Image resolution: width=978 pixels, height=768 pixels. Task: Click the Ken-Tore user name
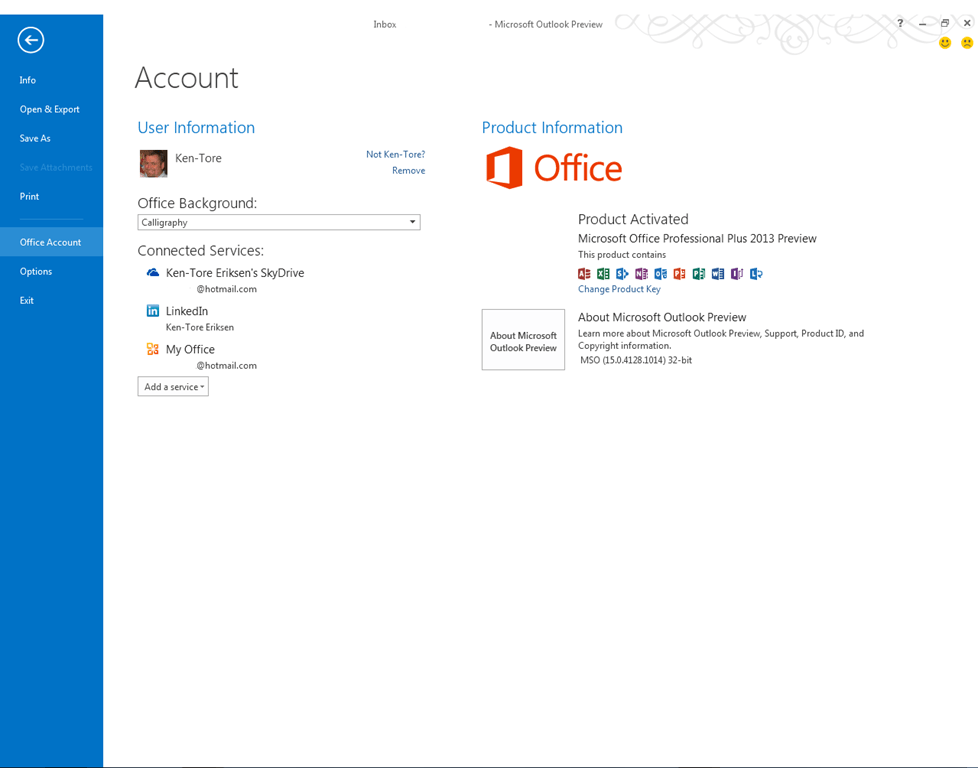coord(198,158)
